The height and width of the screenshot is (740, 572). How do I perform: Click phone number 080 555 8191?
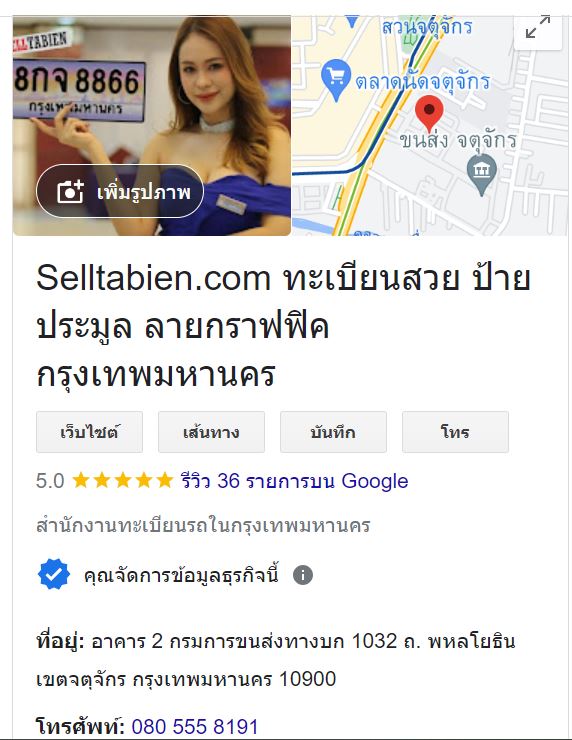coord(195,727)
